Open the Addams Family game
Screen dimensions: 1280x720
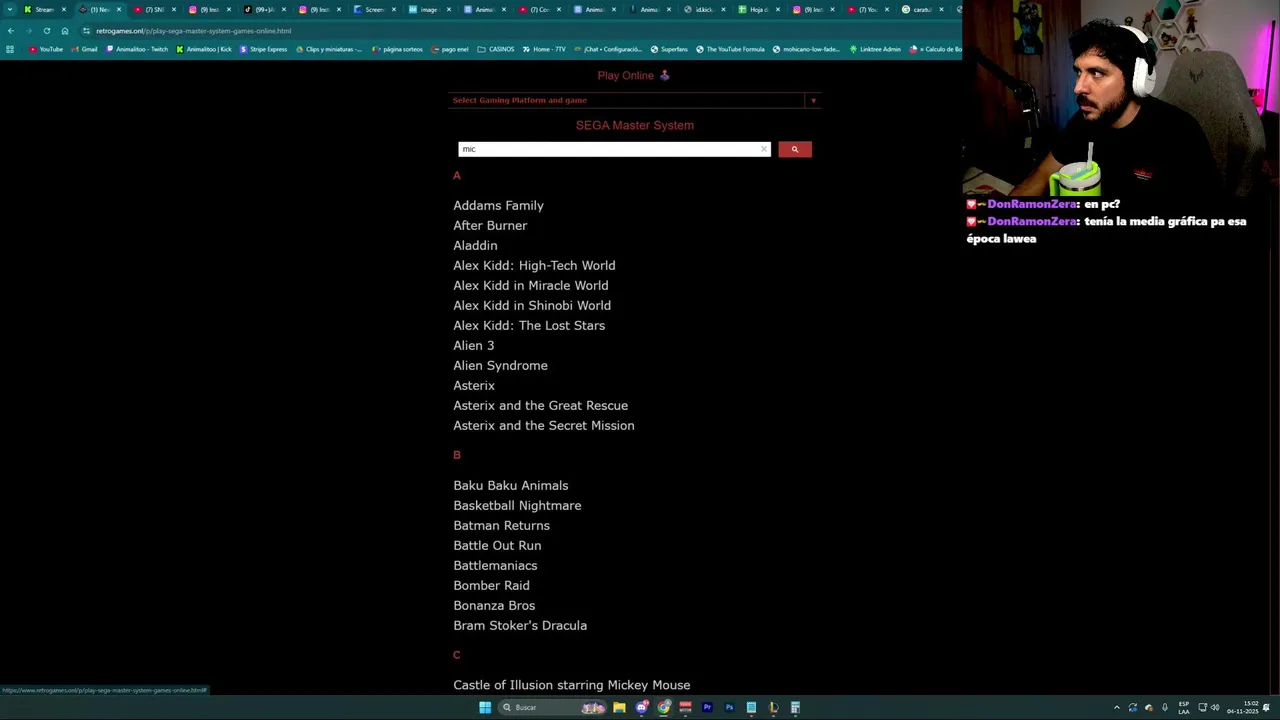pos(498,205)
